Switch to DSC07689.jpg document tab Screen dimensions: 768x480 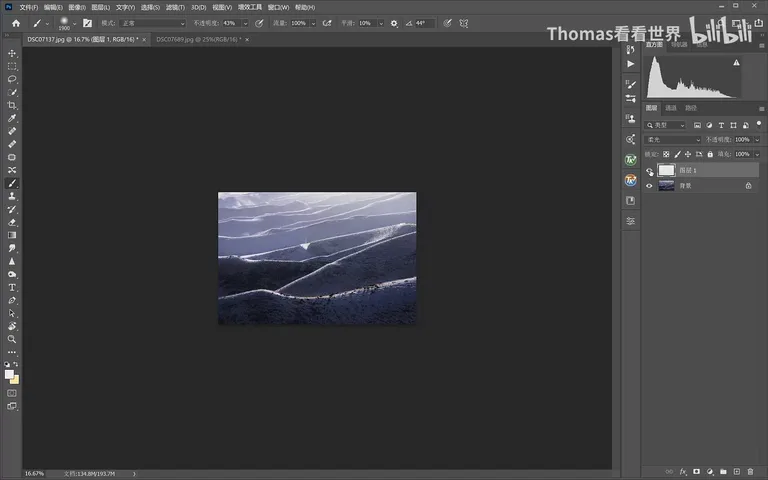point(198,39)
